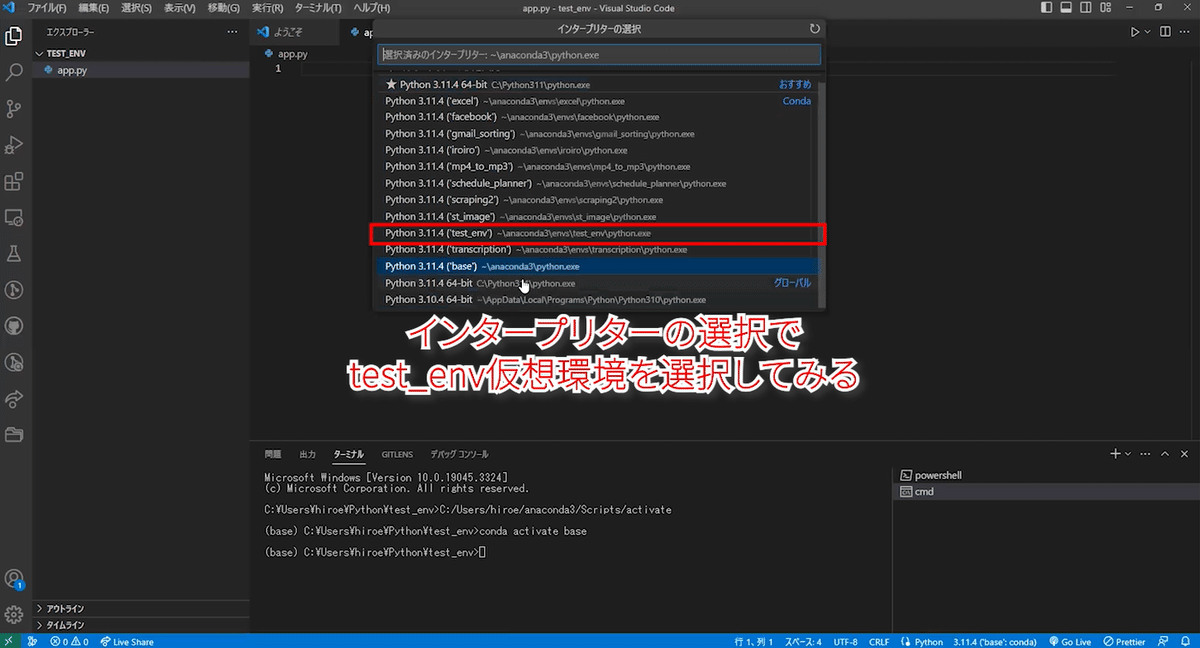Open the Source Control view

[x=14, y=109]
